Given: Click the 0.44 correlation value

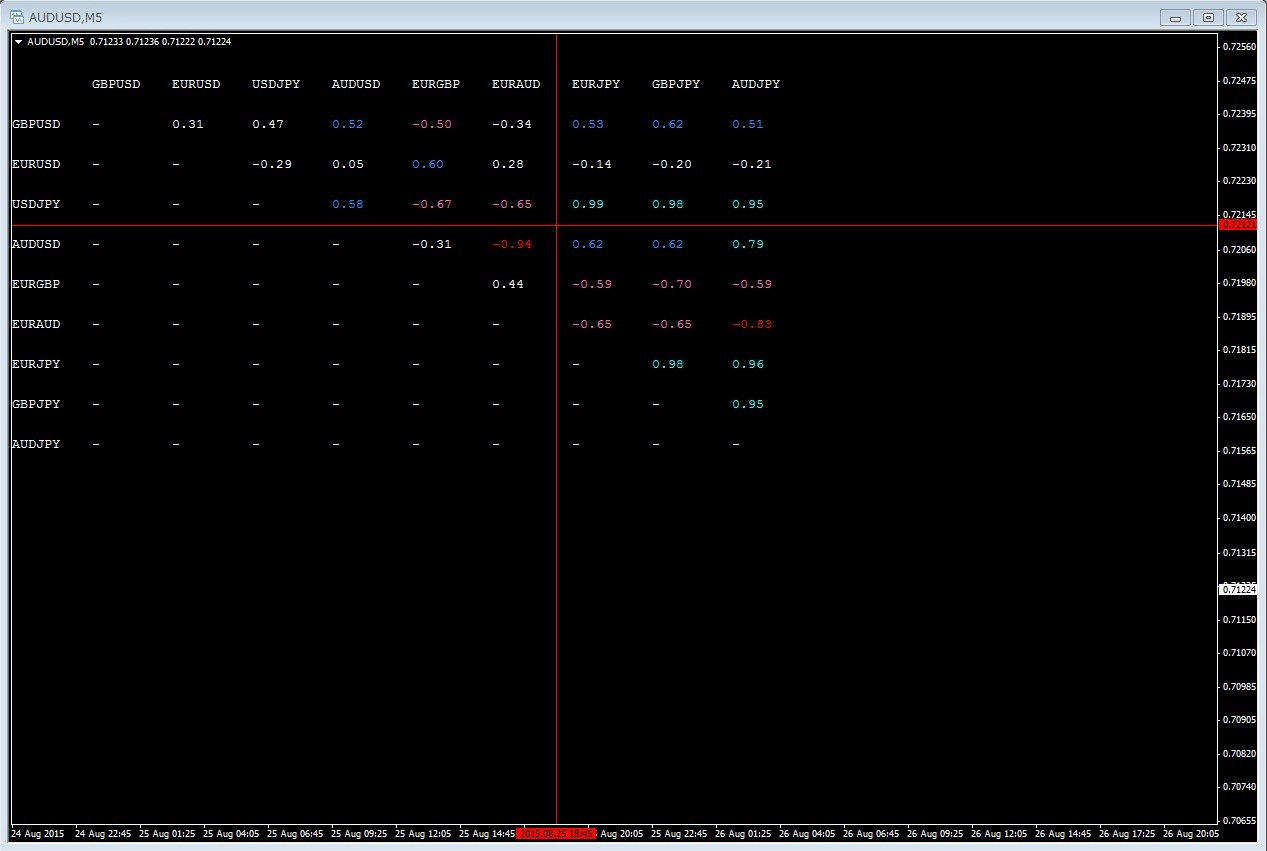Looking at the screenshot, I should (508, 284).
